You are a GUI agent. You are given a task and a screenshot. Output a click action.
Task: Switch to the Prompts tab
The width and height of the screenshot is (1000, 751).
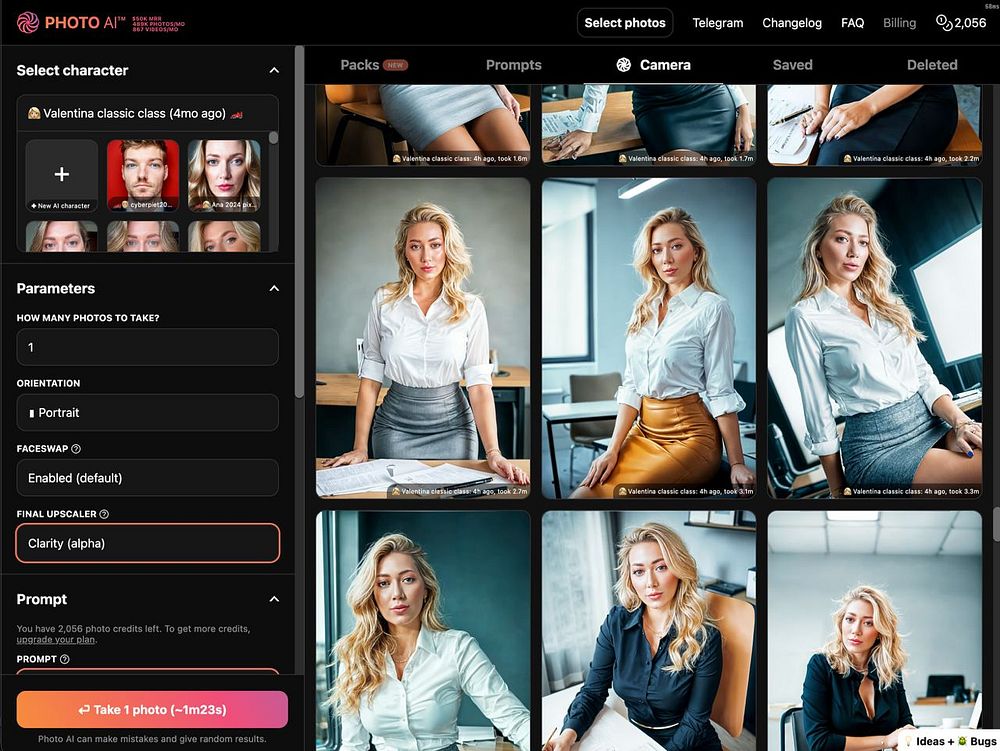[513, 65]
